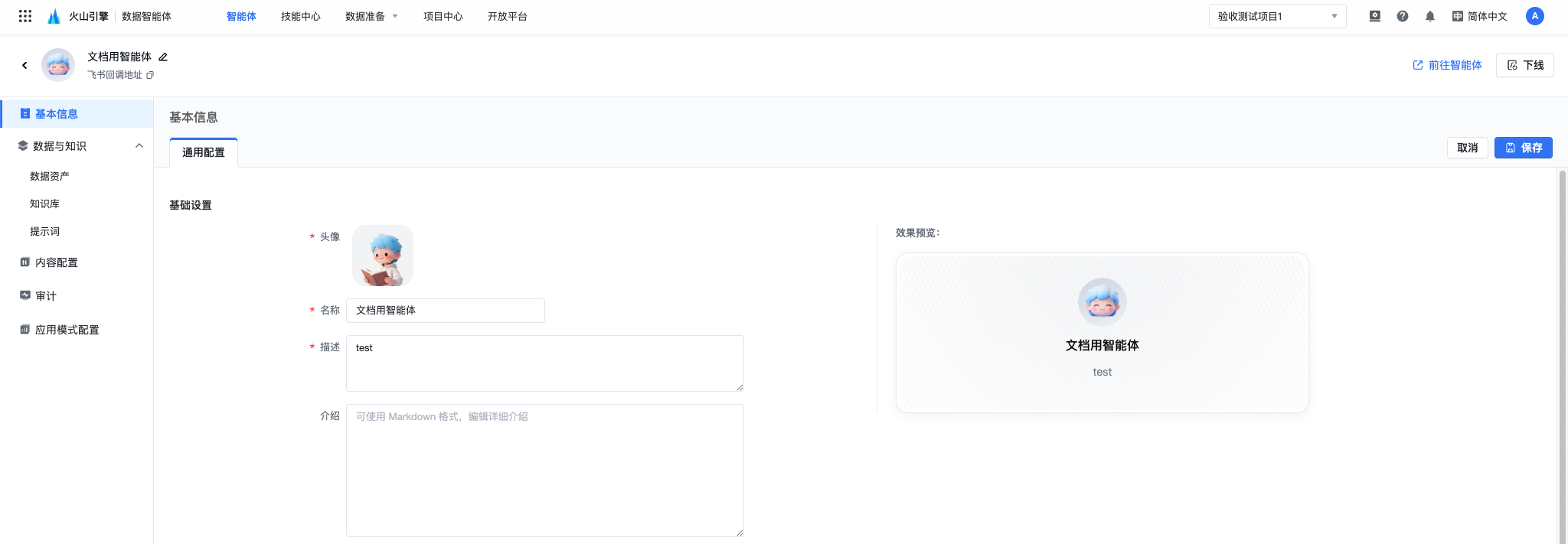This screenshot has width=1568, height=544.
Task: Click the 下线 button
Action: point(1525,65)
